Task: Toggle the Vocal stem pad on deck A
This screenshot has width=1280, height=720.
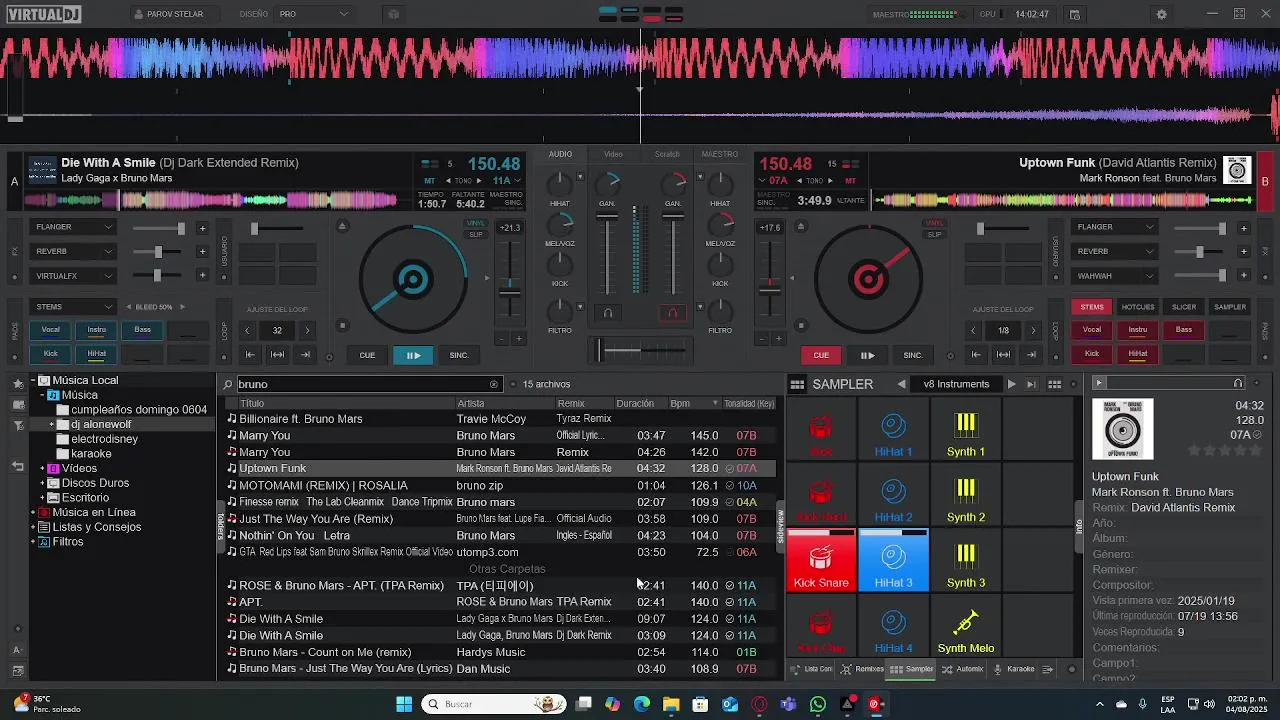Action: pyautogui.click(x=50, y=329)
